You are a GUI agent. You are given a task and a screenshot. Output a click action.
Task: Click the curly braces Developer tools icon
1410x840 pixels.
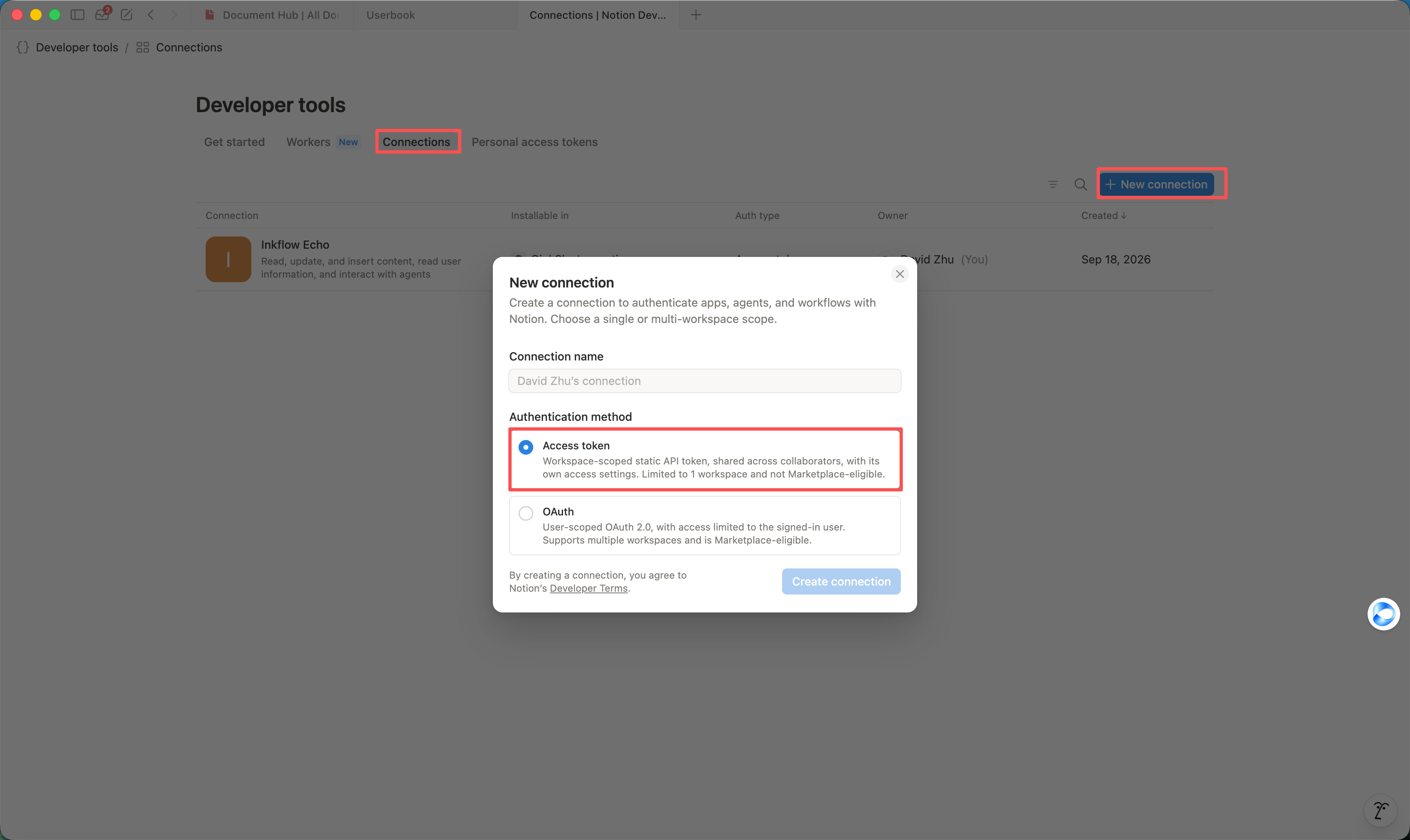pyautogui.click(x=23, y=48)
